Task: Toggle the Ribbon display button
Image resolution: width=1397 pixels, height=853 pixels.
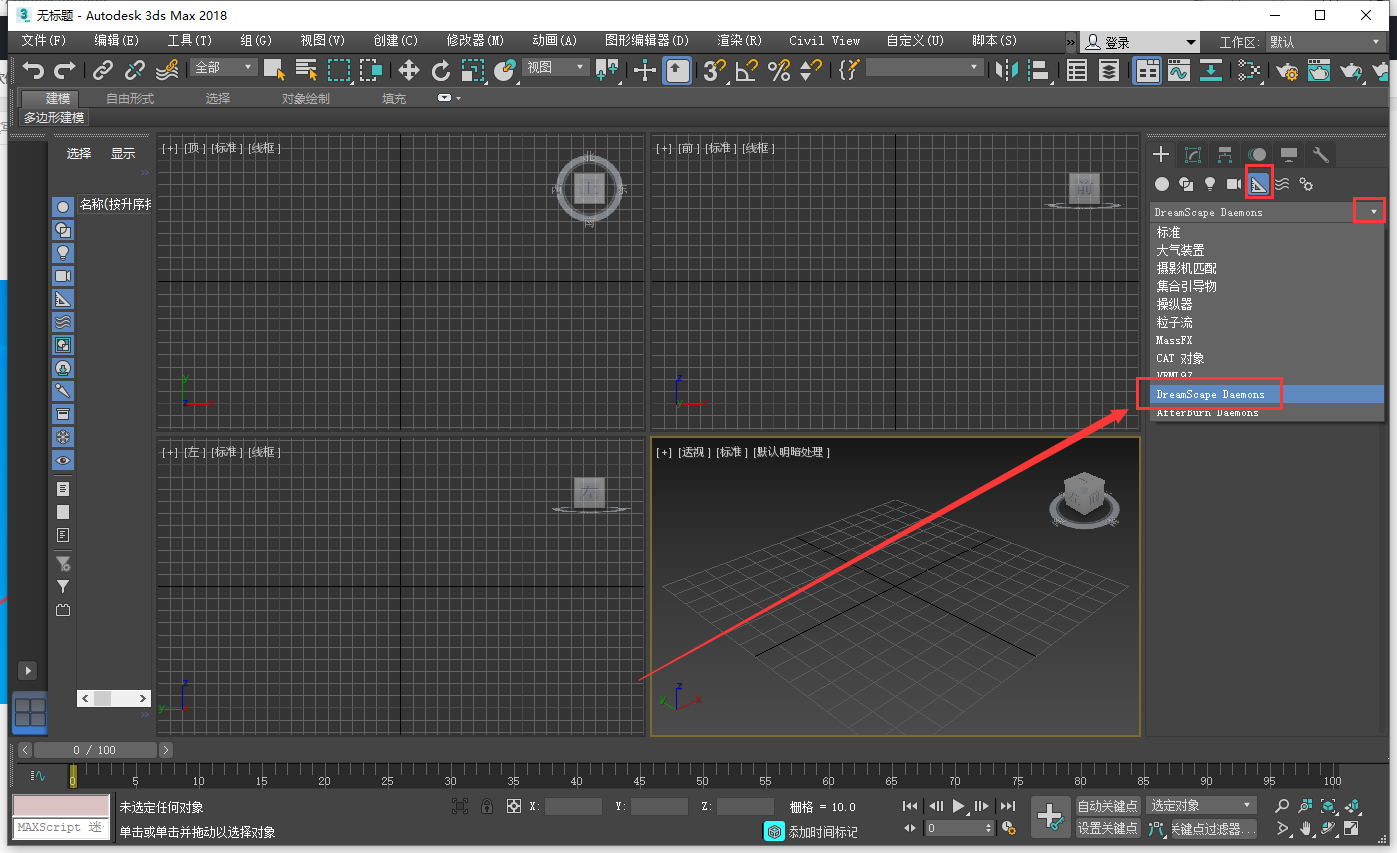Action: tap(1147, 70)
